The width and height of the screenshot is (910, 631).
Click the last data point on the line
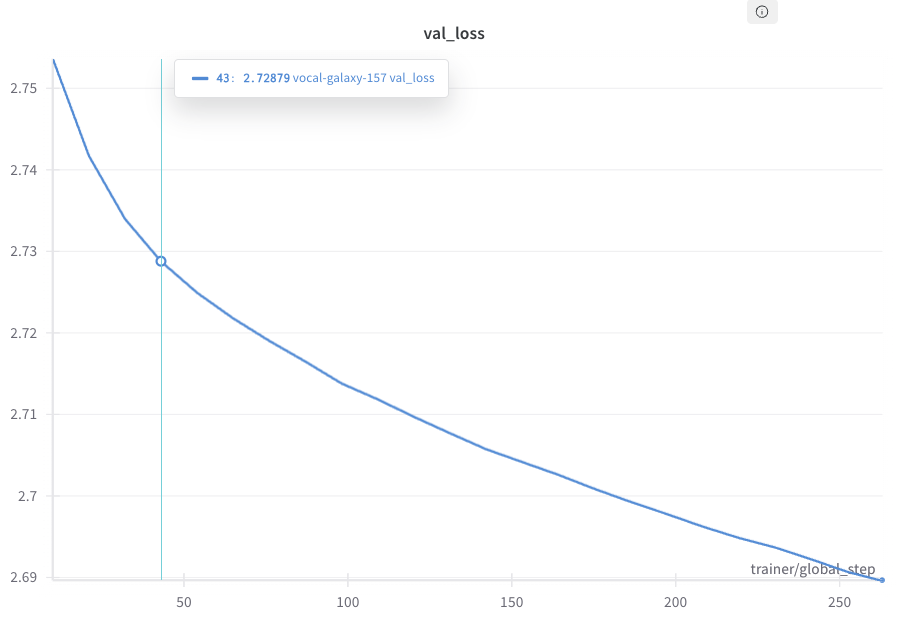coord(881,580)
